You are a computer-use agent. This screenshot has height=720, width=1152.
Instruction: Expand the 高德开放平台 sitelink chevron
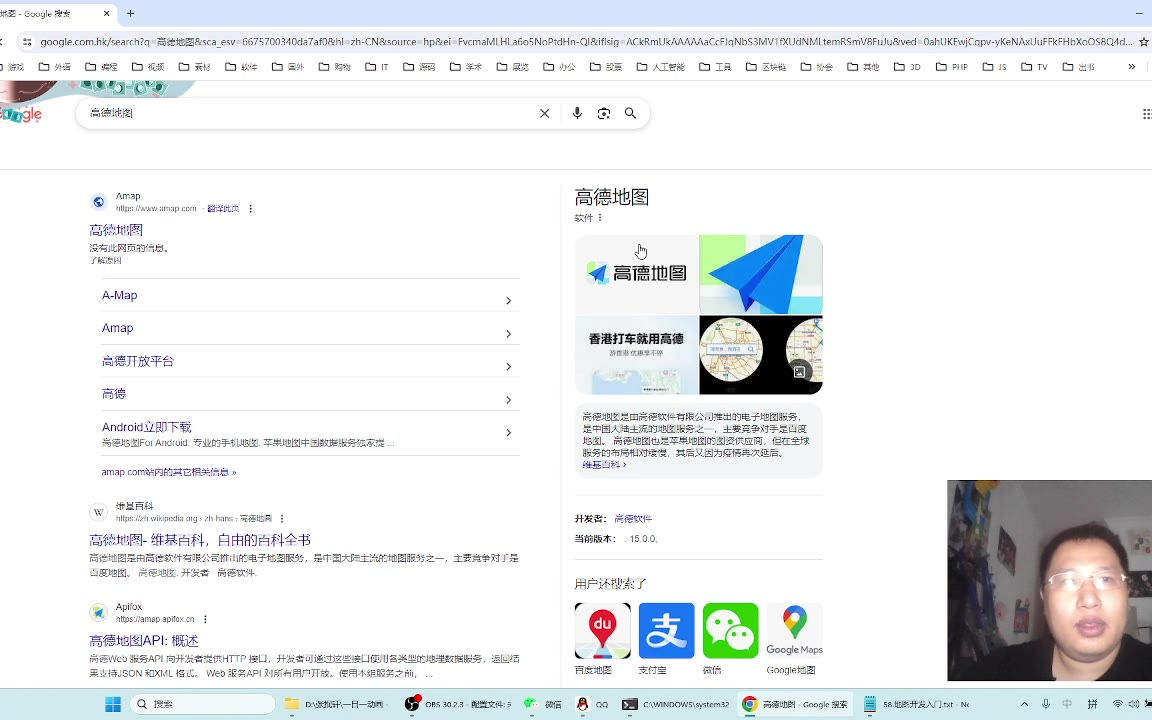(x=508, y=367)
